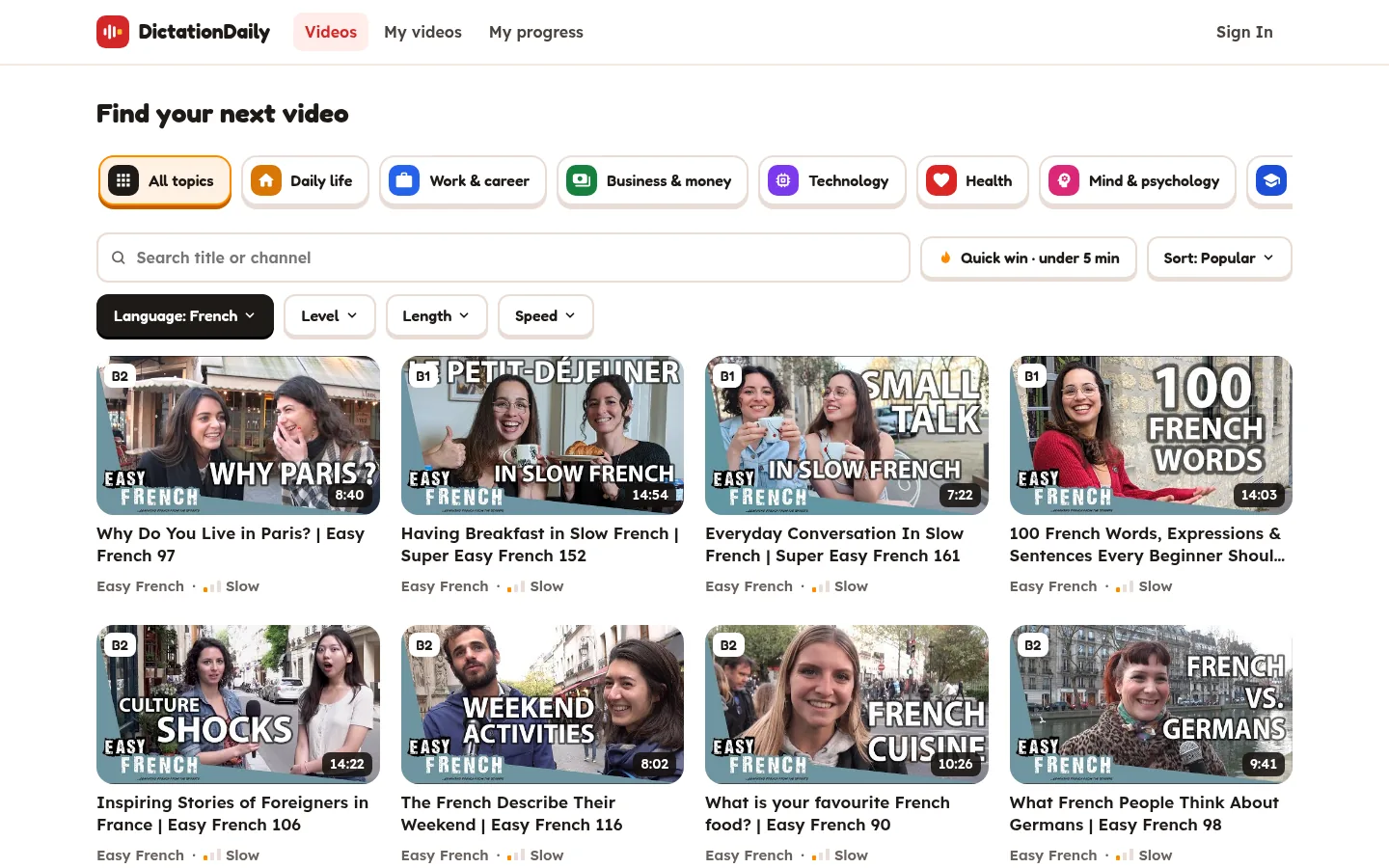Screen dimensions: 1389x868
Task: Open 'Inspiring Stories of Foreigners in France' title
Action: (x=232, y=814)
